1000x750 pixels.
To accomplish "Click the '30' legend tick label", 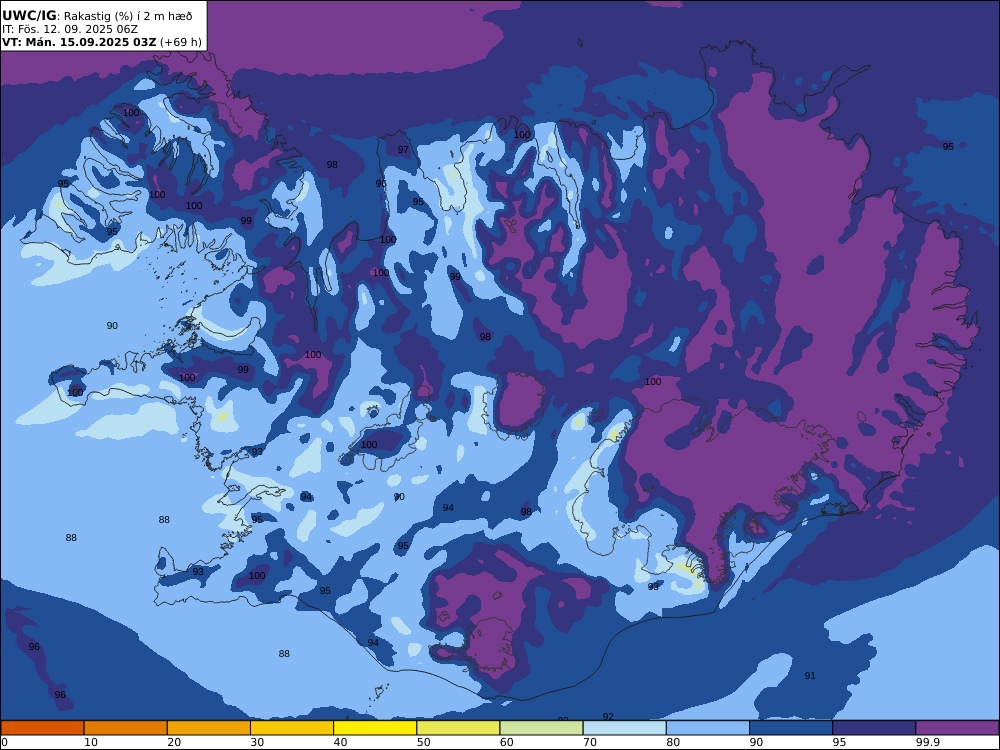I will point(257,742).
